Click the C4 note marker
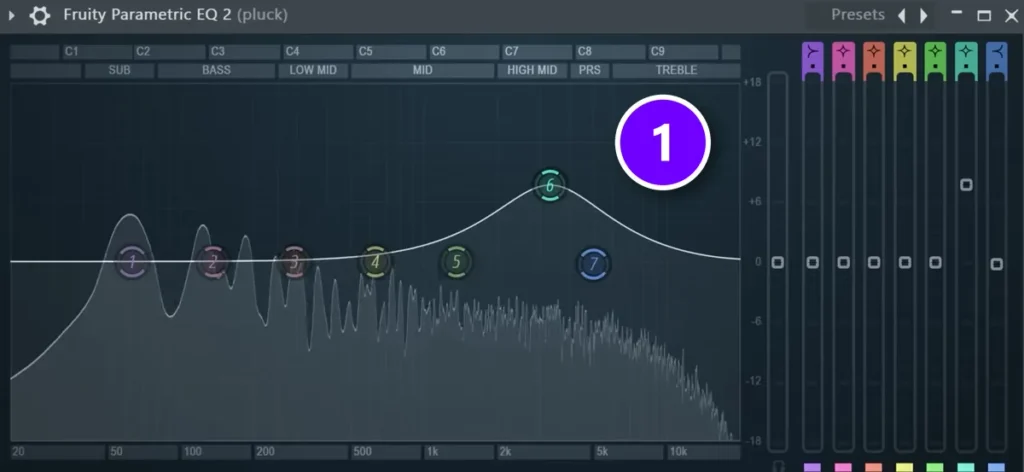 (292, 52)
